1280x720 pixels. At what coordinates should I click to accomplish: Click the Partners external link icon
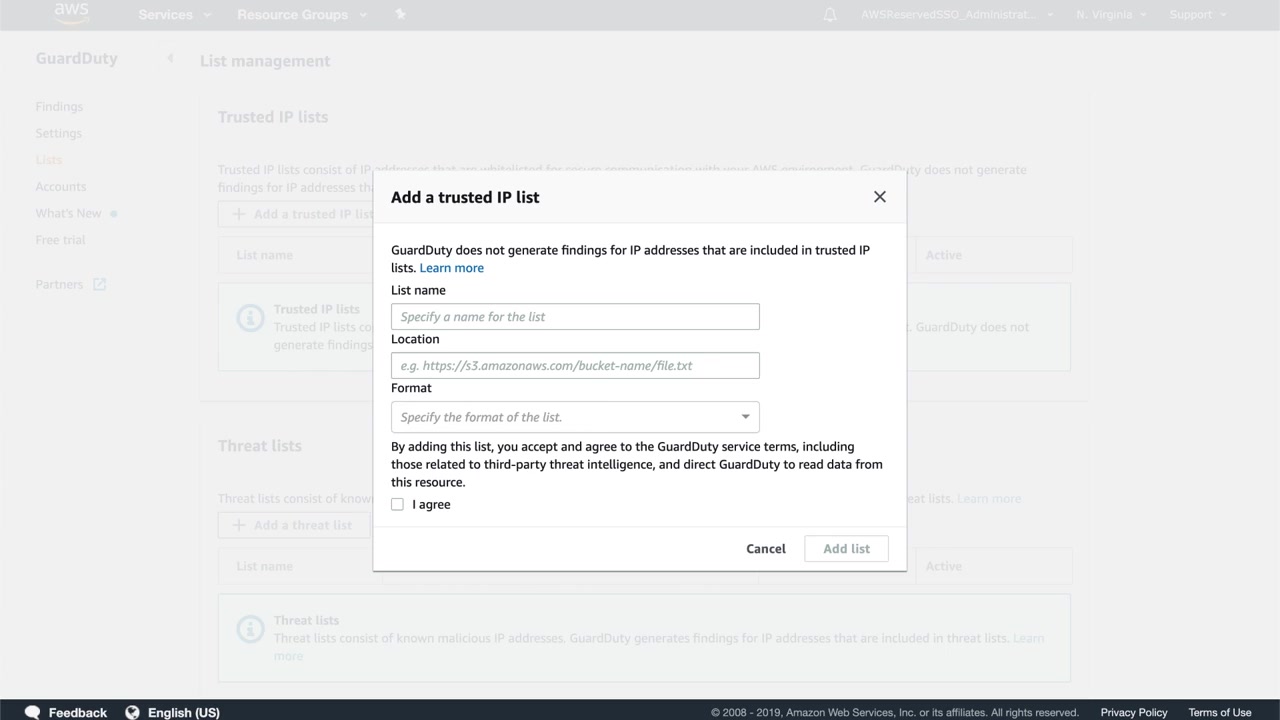point(99,284)
